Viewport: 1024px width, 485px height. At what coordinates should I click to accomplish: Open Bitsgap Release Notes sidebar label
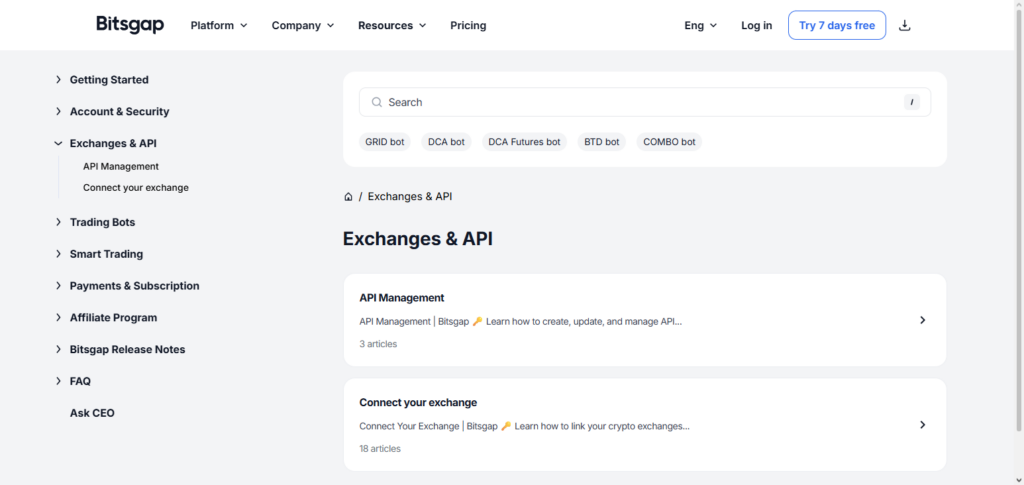coord(127,349)
